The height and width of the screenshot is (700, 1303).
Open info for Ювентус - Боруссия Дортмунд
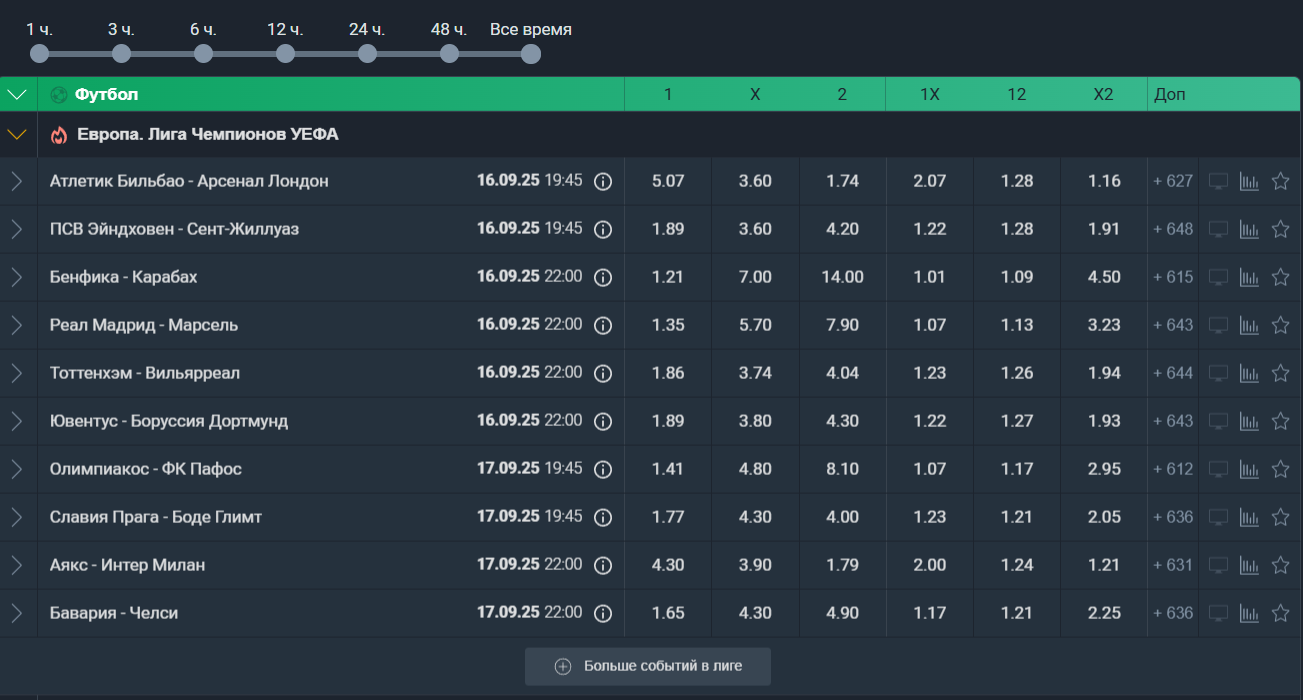click(603, 421)
